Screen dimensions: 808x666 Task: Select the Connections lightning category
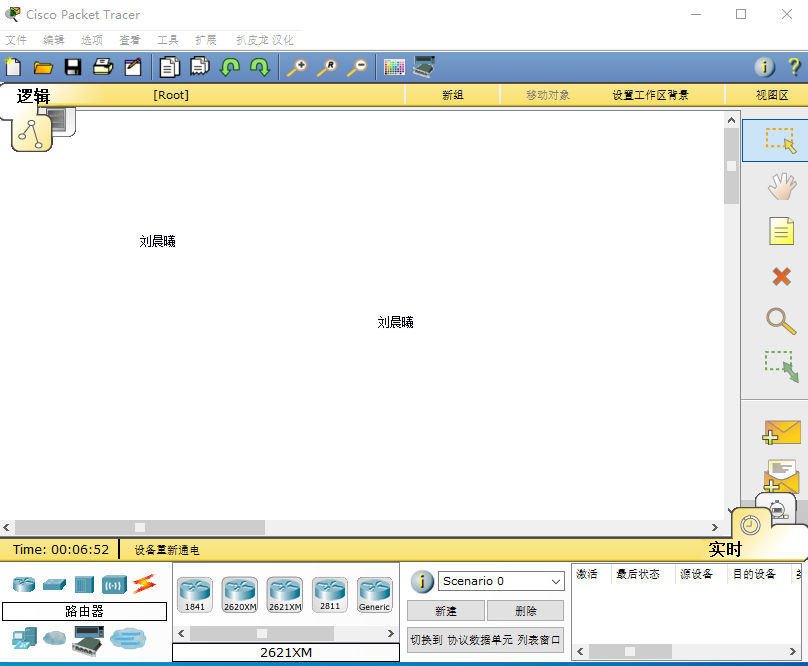pyautogui.click(x=144, y=584)
